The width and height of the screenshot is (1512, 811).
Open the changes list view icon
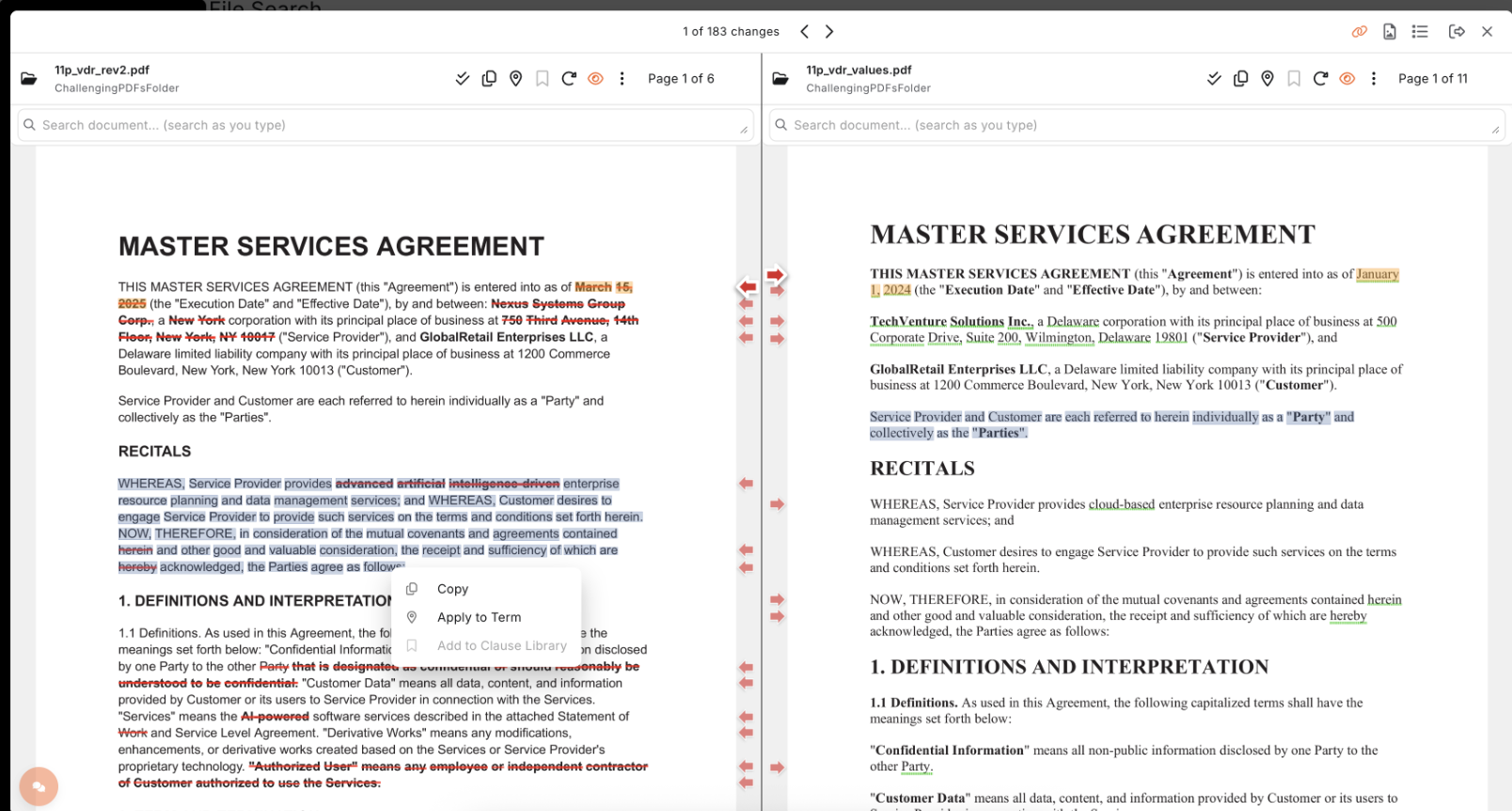1420,32
